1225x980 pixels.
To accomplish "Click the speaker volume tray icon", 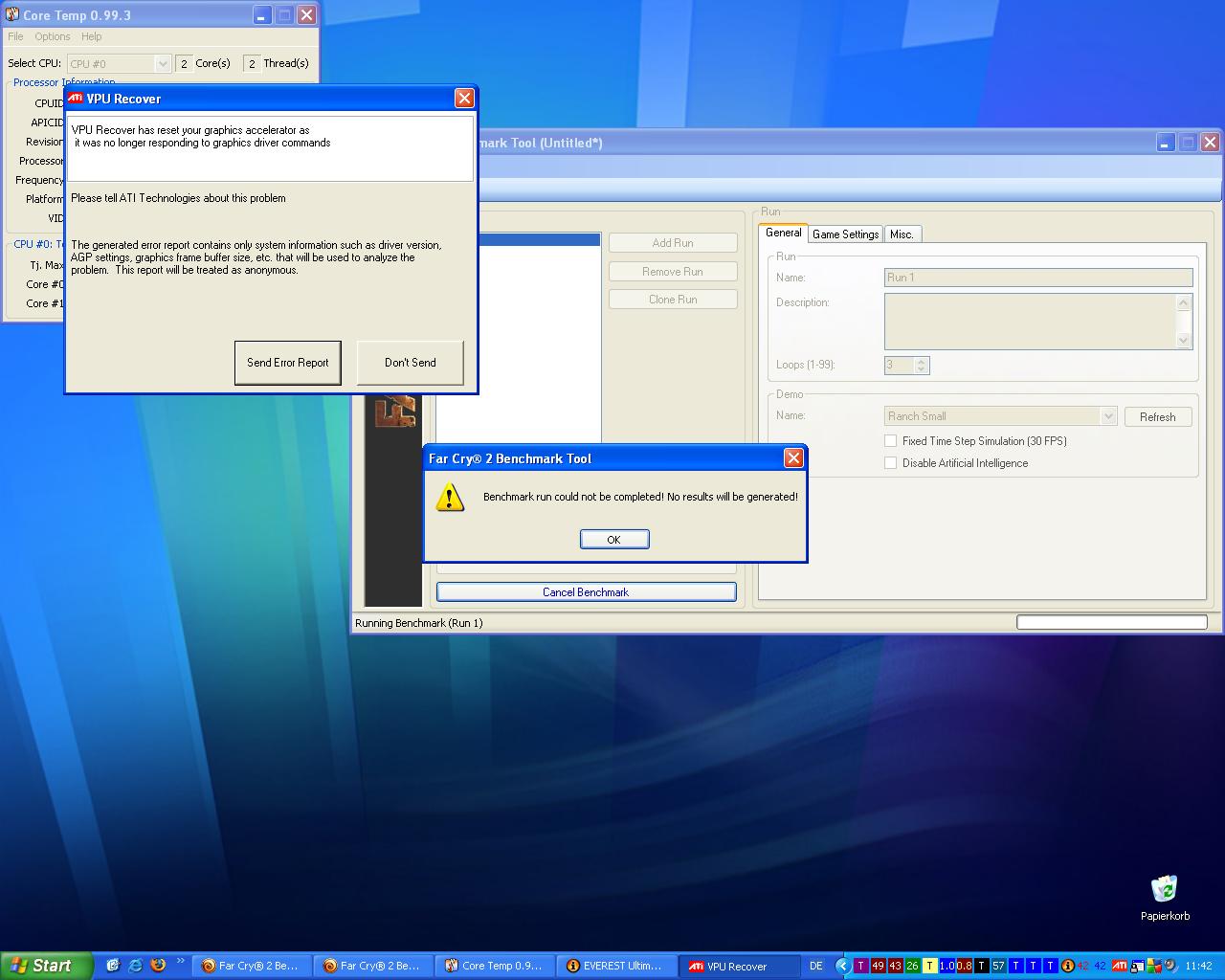I will coord(1170,966).
